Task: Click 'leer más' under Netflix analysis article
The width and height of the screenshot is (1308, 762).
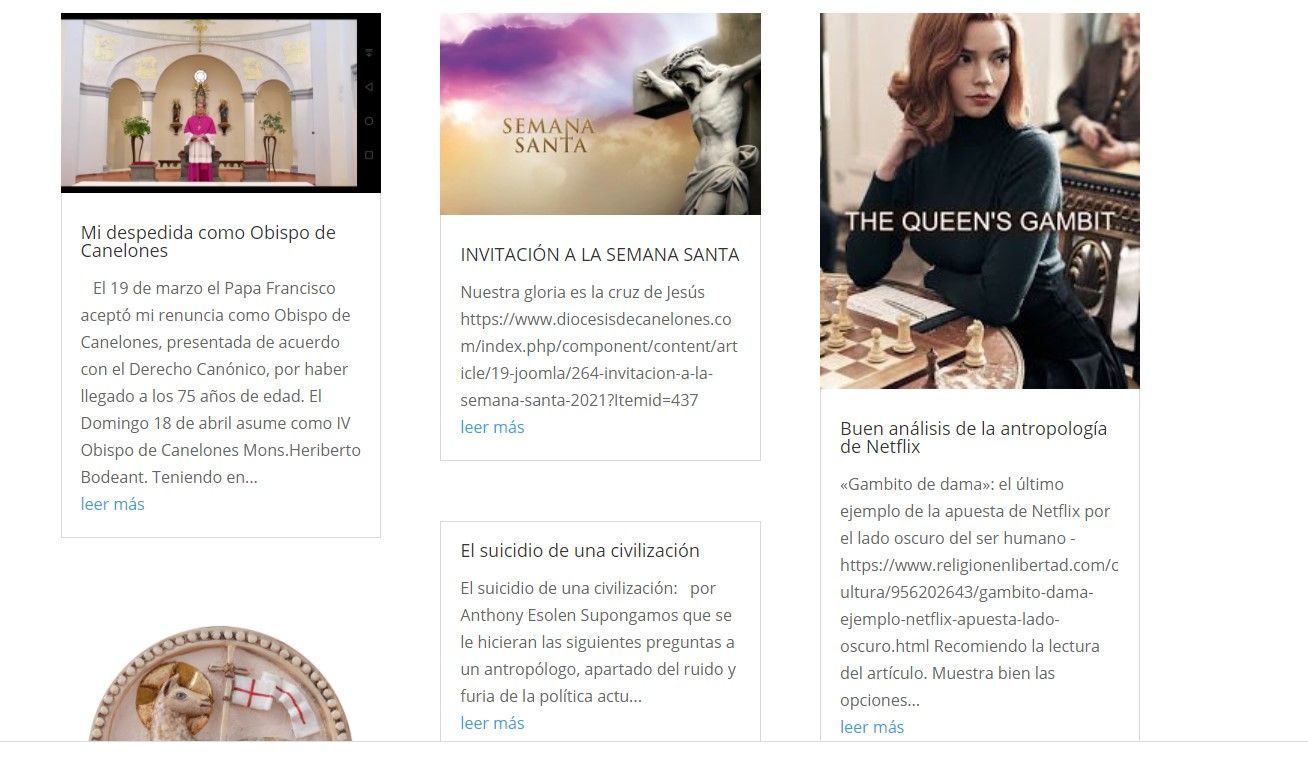Action: (872, 727)
